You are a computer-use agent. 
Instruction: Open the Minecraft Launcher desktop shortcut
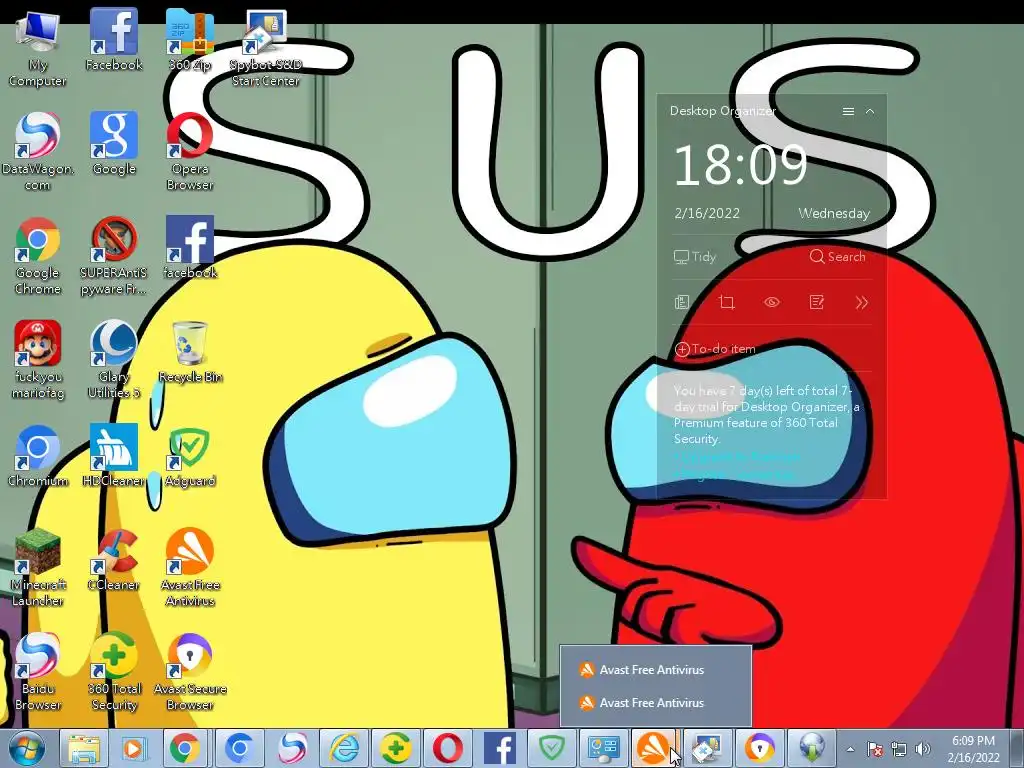(x=37, y=568)
